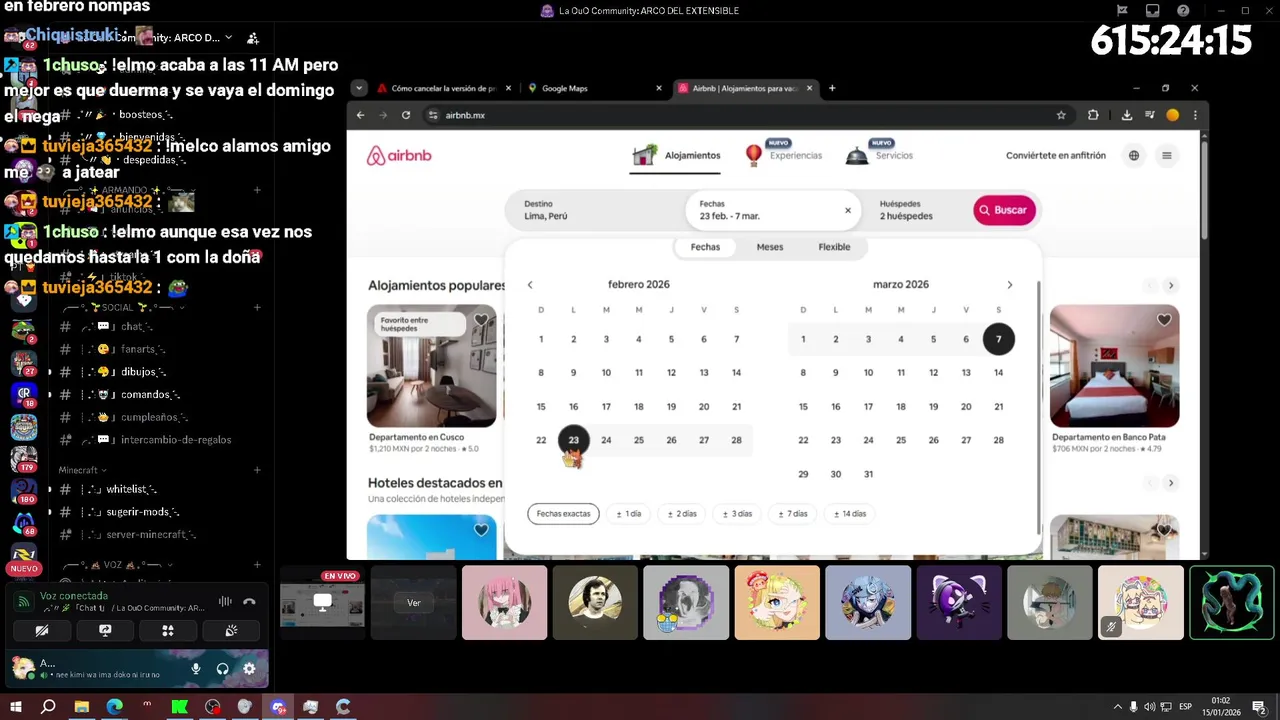
Task: Go back in browser history
Action: [361, 115]
